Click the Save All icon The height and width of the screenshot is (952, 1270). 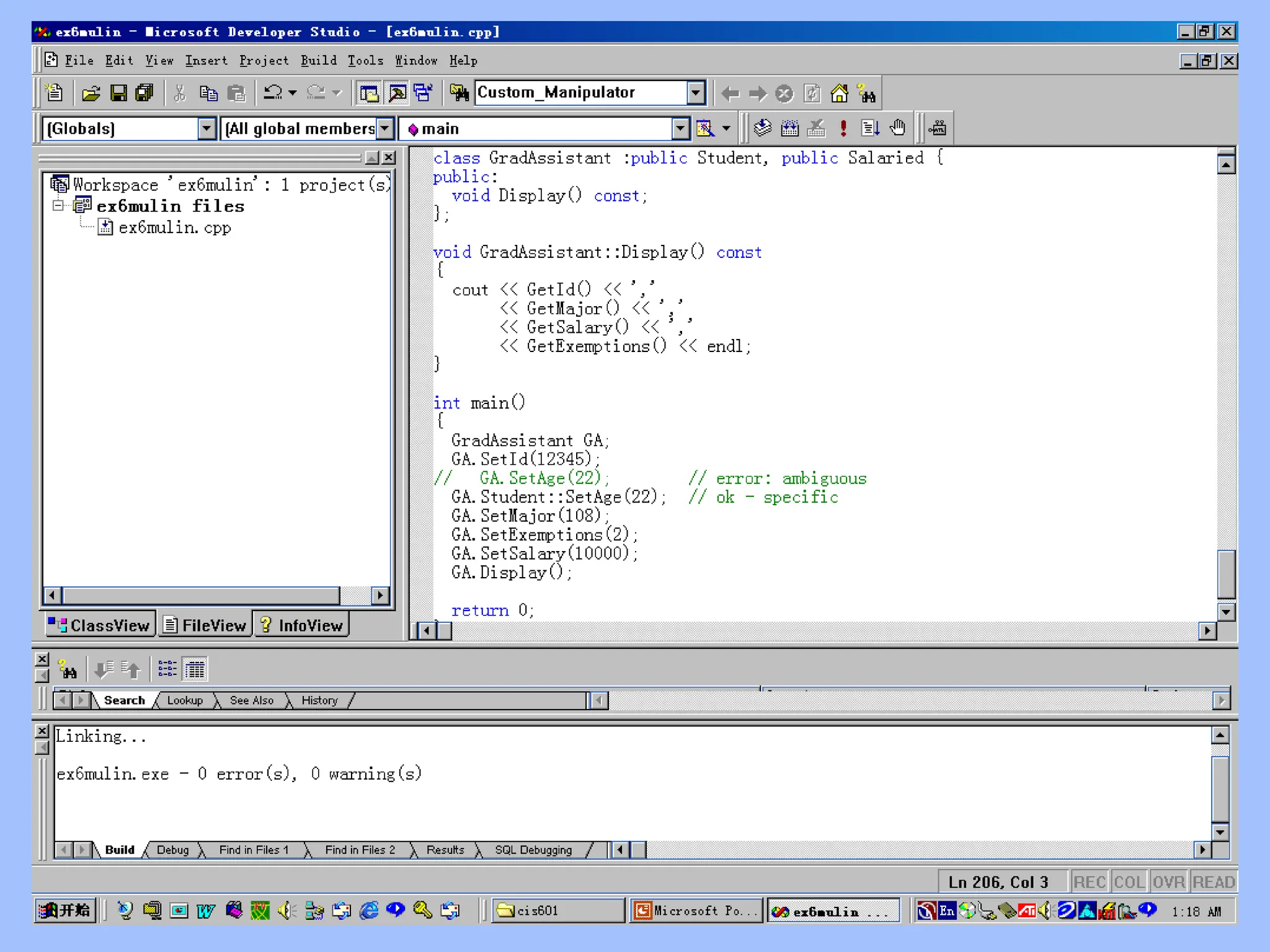click(144, 93)
